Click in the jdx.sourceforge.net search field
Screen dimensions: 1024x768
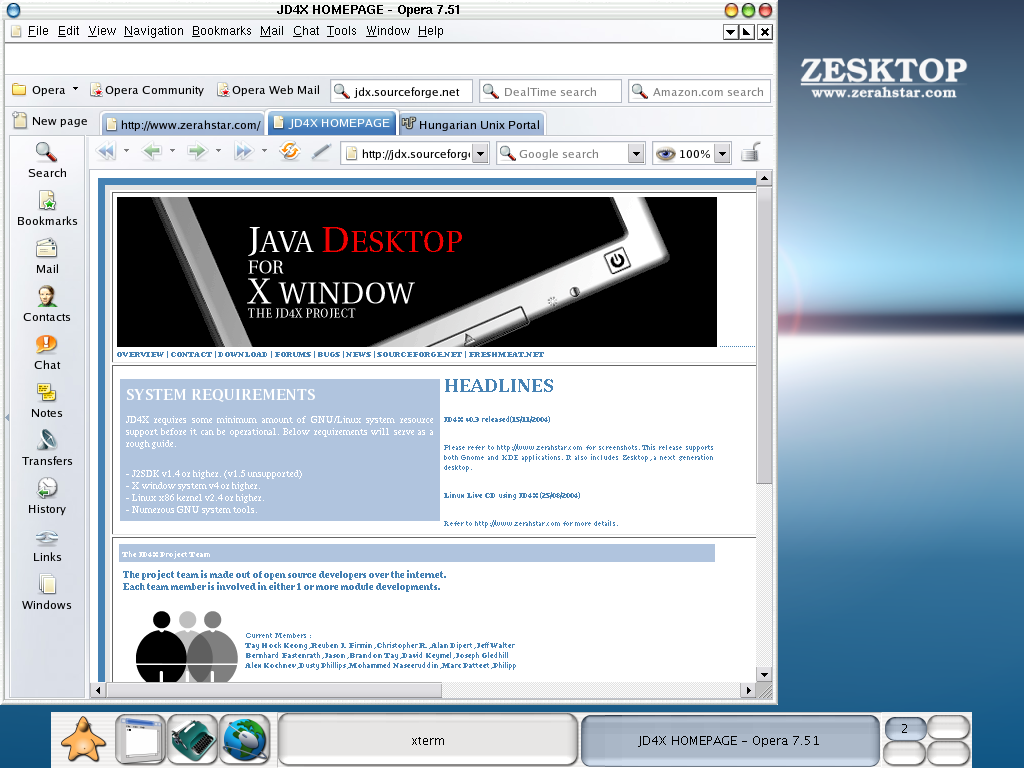(402, 91)
